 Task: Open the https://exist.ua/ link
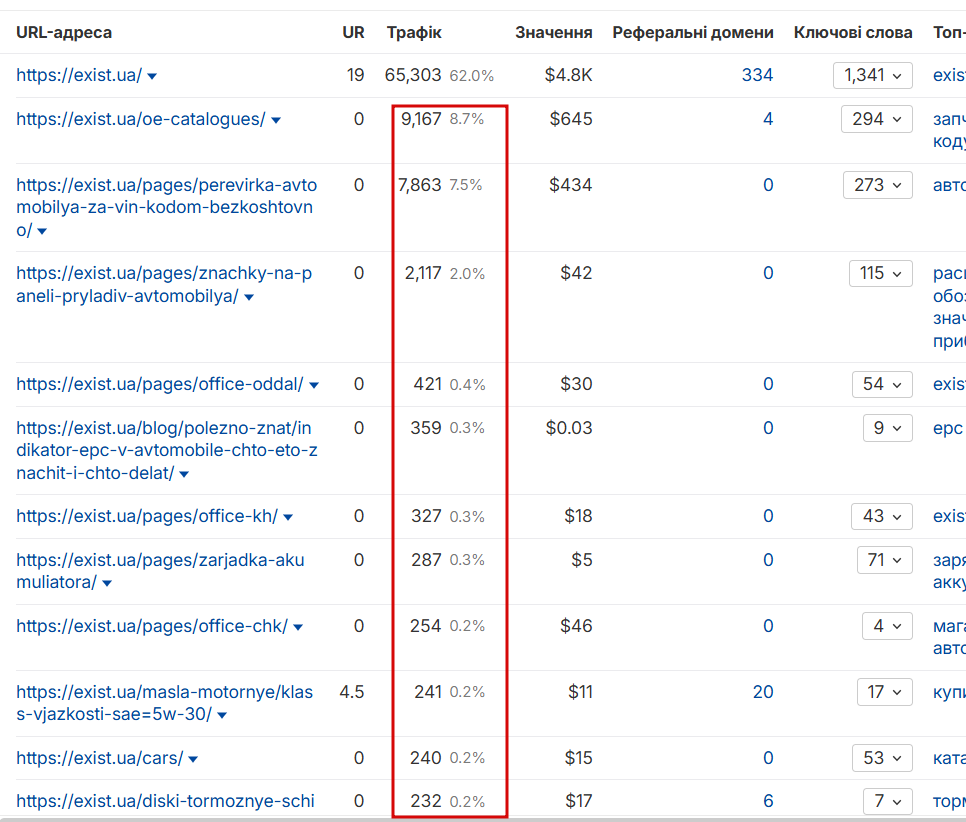[79, 75]
